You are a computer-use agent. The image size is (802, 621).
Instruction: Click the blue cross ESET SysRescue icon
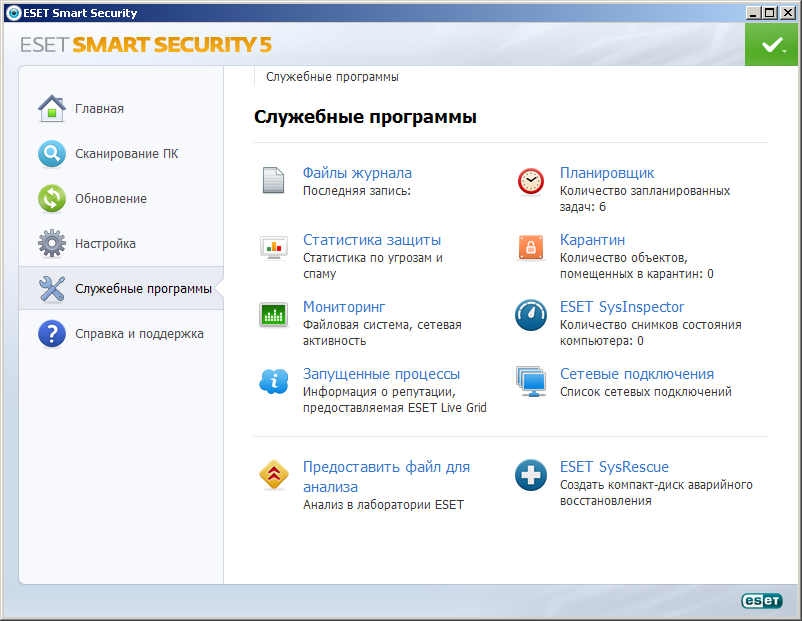pyautogui.click(x=531, y=475)
